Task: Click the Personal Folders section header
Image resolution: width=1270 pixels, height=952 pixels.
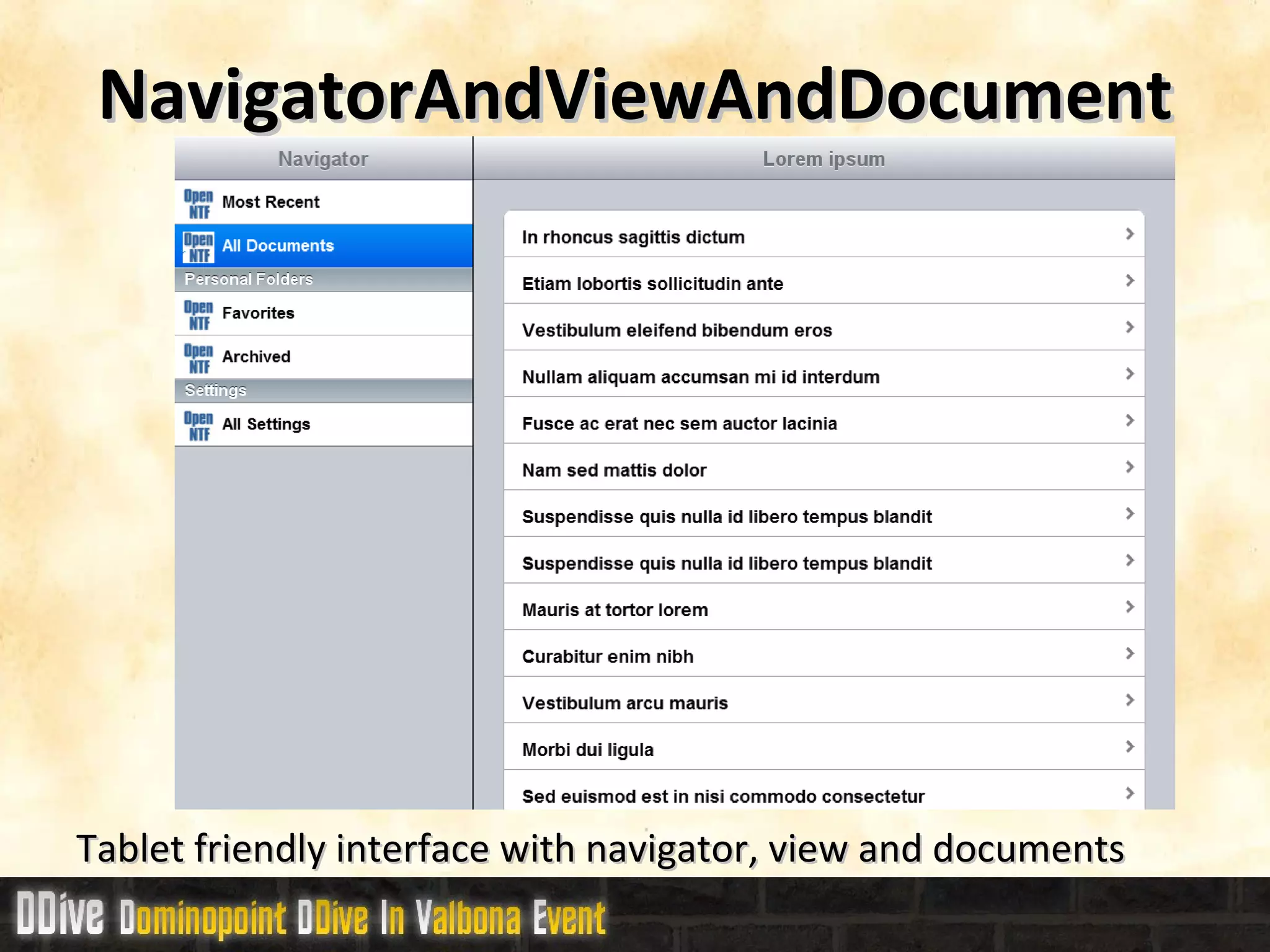Action: [x=324, y=280]
